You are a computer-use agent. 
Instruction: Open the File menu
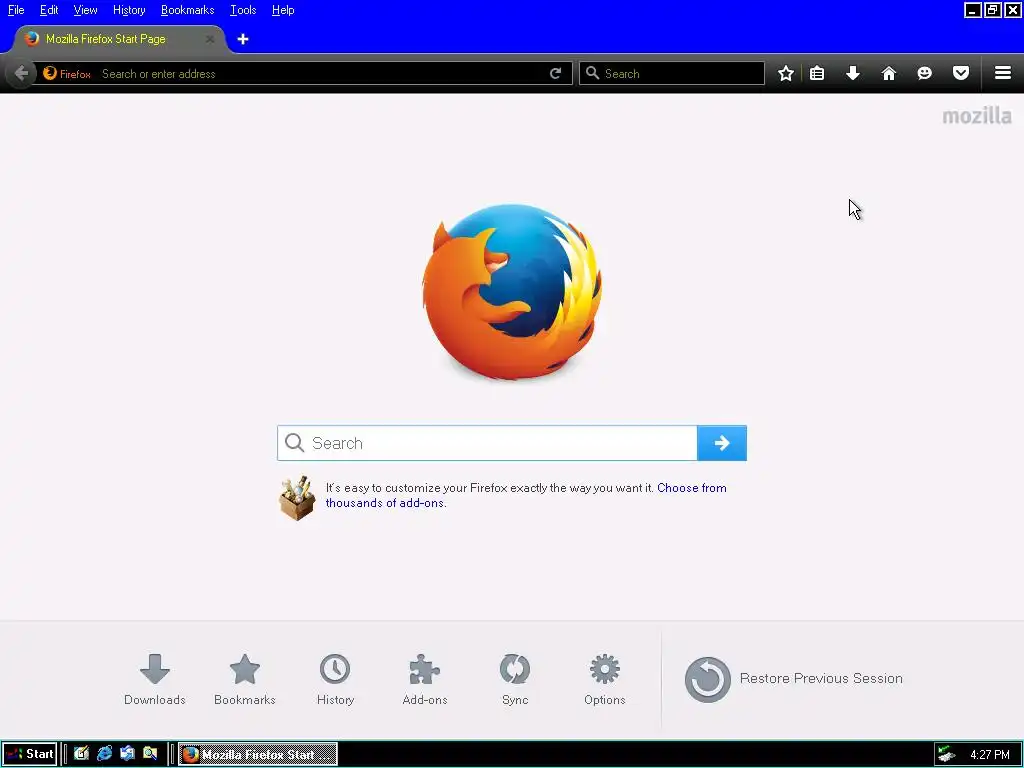[x=16, y=10]
